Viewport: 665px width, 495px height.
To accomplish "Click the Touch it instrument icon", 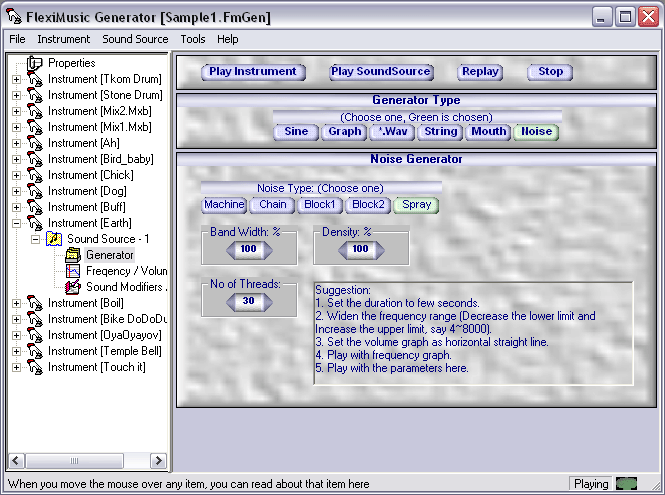I will click(x=35, y=367).
